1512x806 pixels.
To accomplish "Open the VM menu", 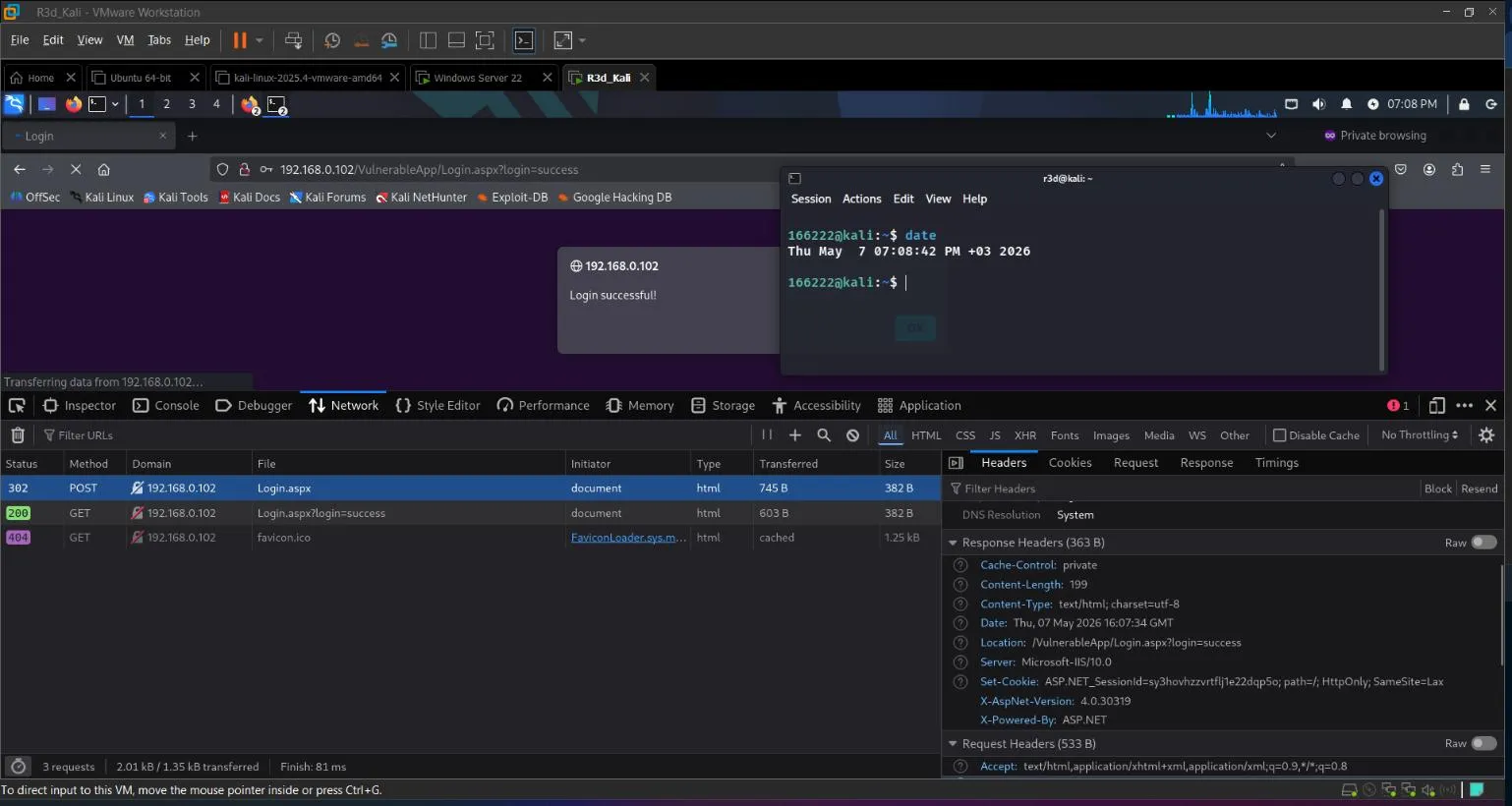I will click(x=125, y=40).
